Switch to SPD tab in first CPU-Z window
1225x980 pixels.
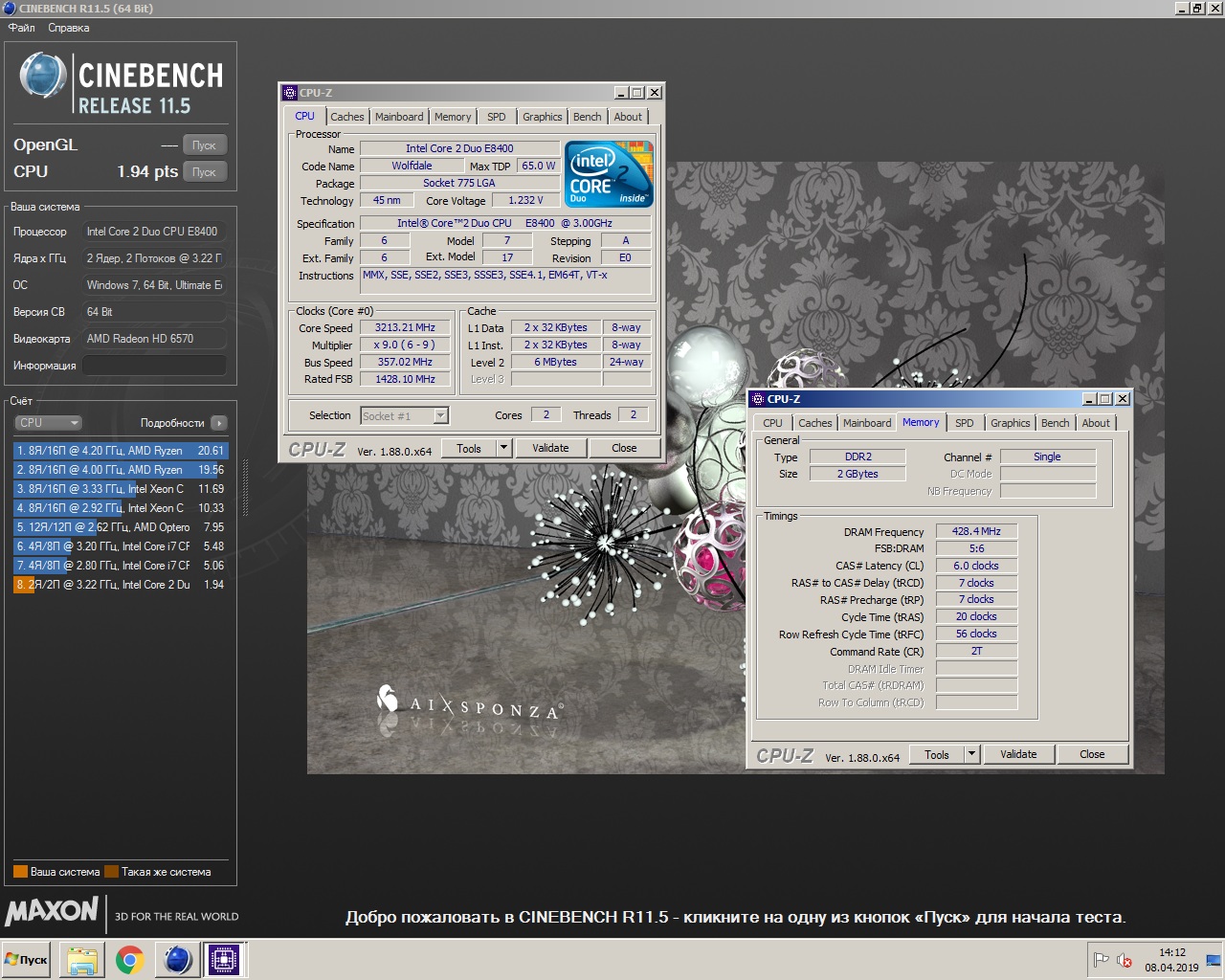496,117
